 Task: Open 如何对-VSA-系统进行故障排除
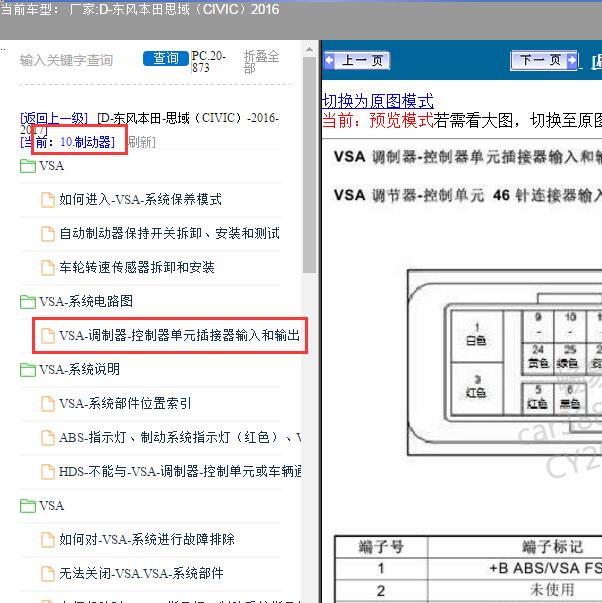[147, 539]
